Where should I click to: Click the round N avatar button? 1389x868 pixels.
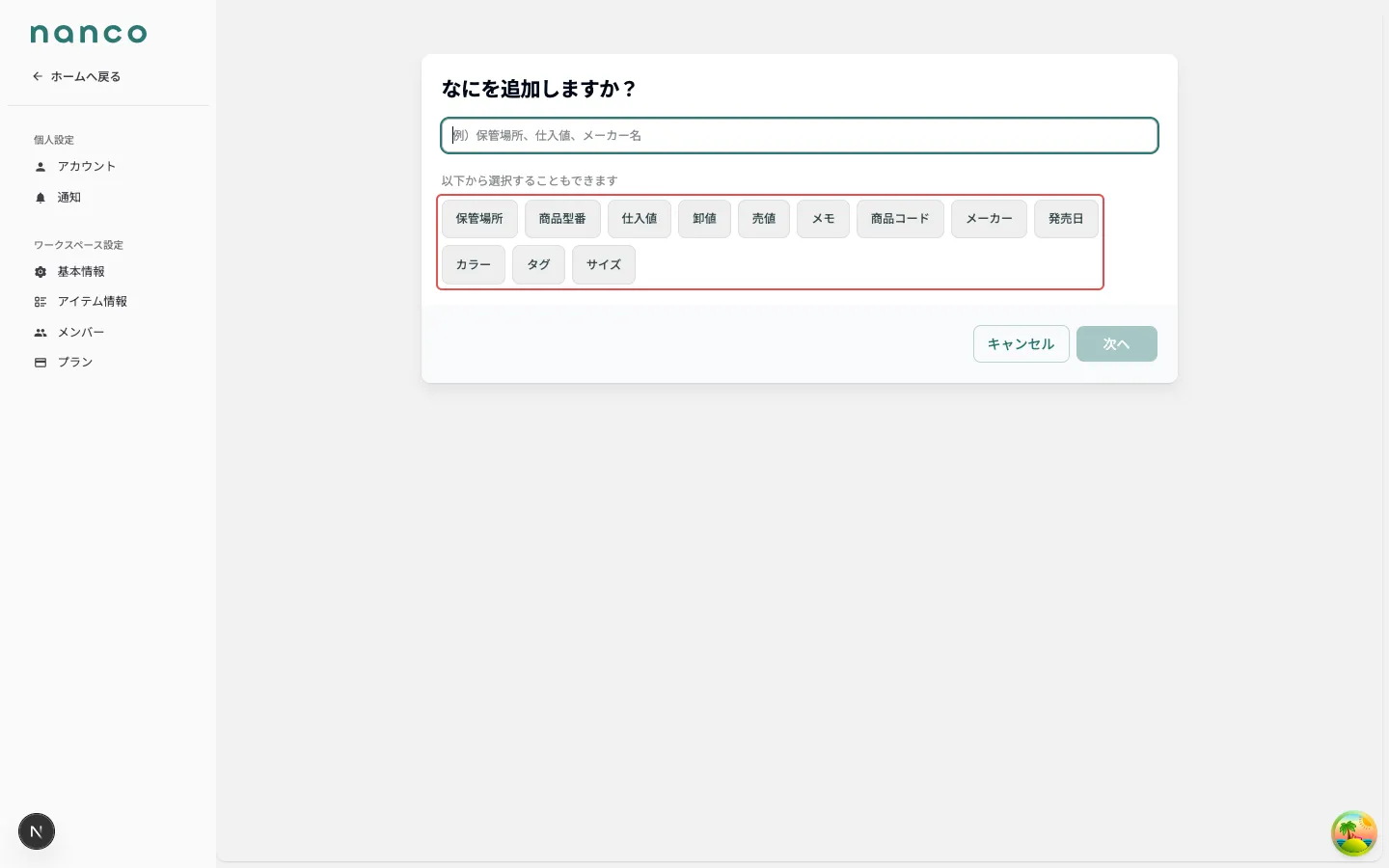(x=37, y=831)
